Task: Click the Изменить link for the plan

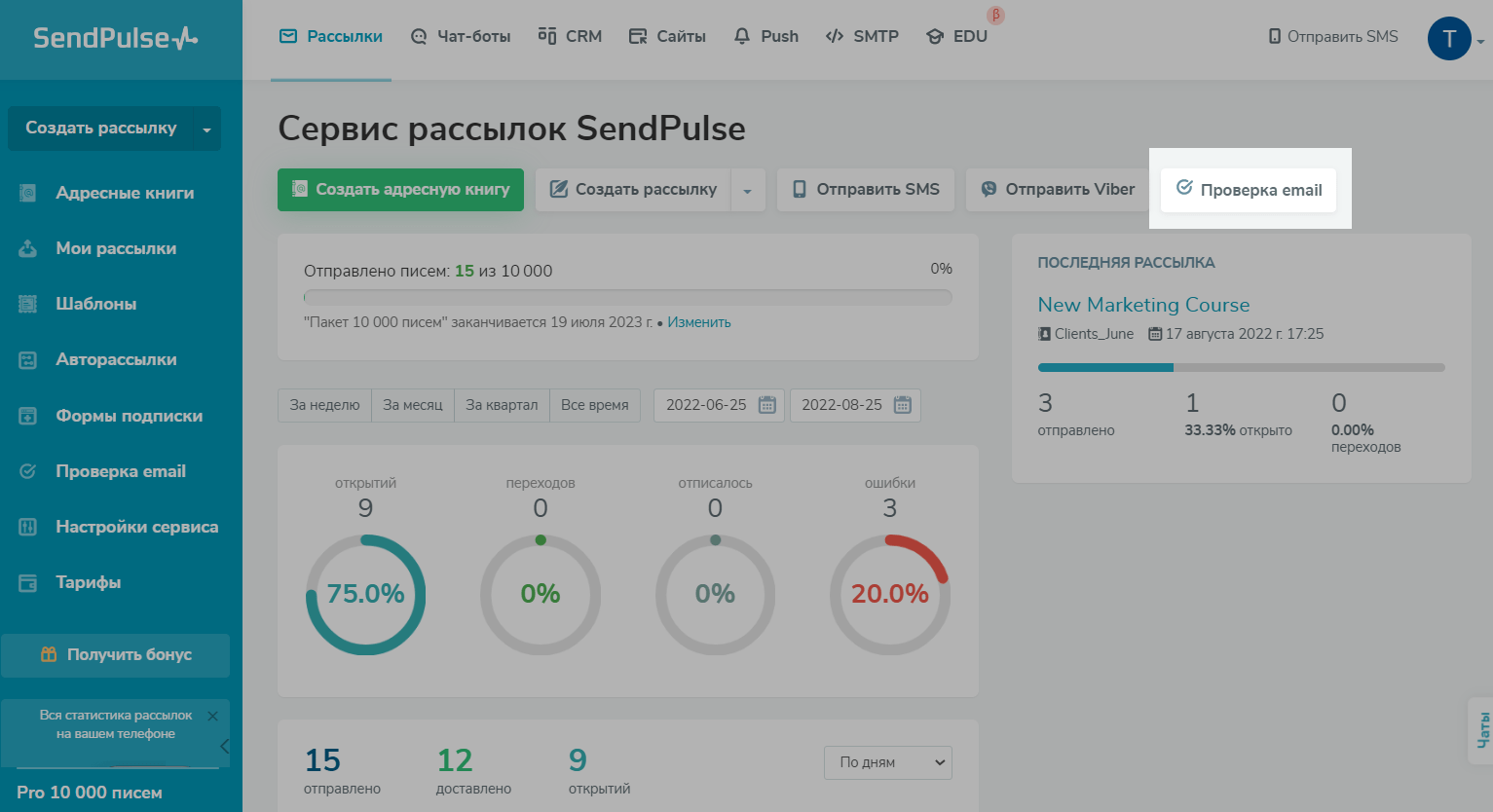Action: point(699,322)
